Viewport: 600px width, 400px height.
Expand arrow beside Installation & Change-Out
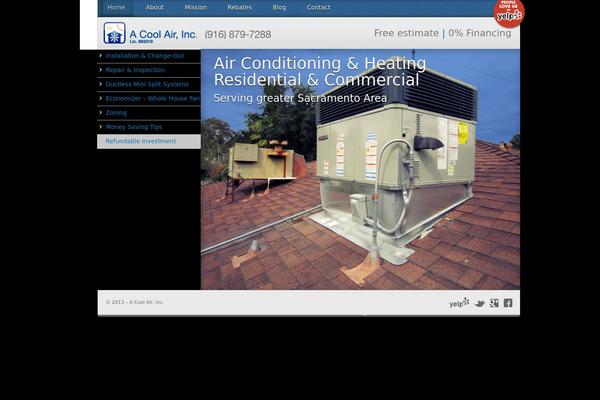click(x=101, y=56)
